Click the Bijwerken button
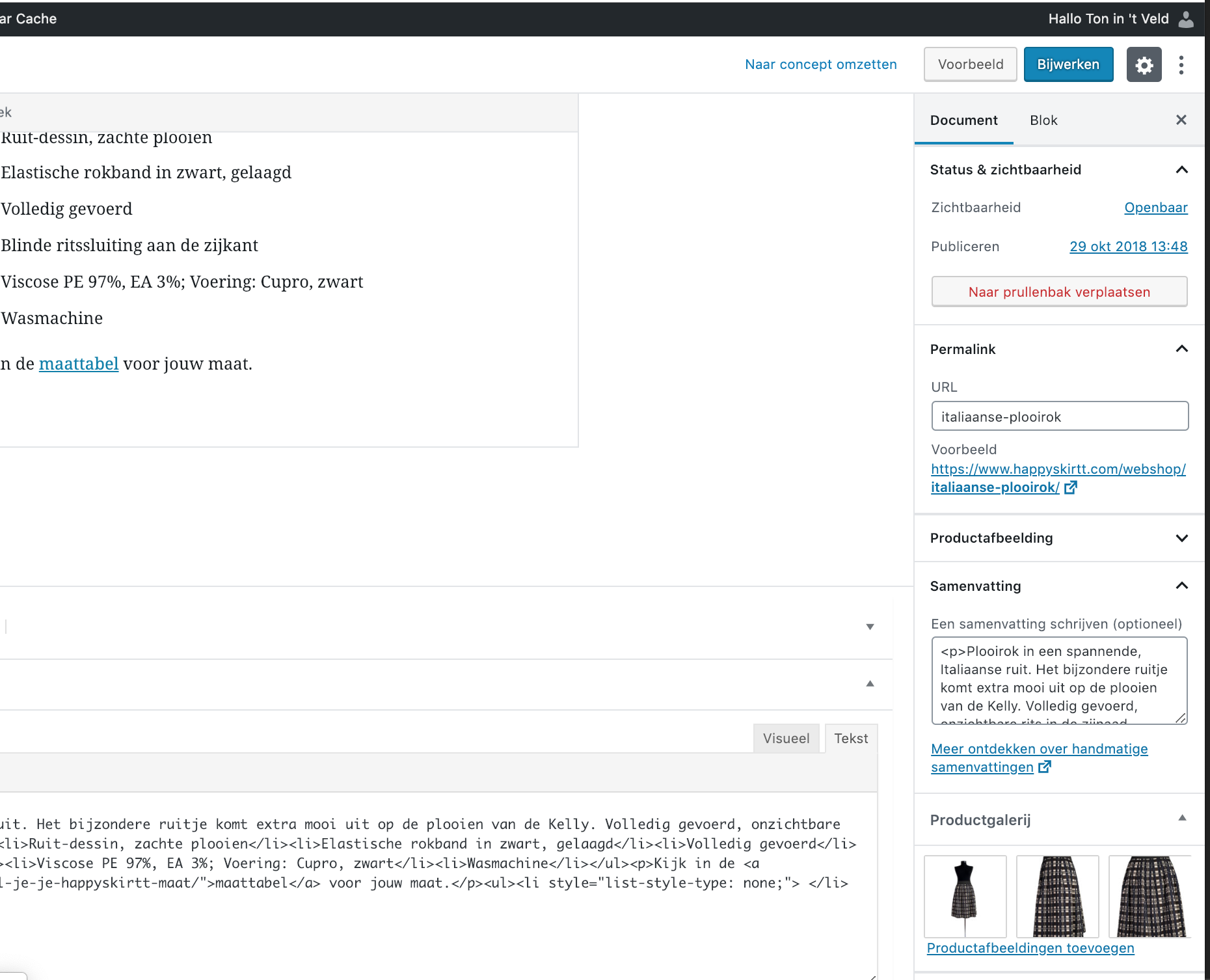Viewport: 1210px width, 980px height. coord(1068,64)
